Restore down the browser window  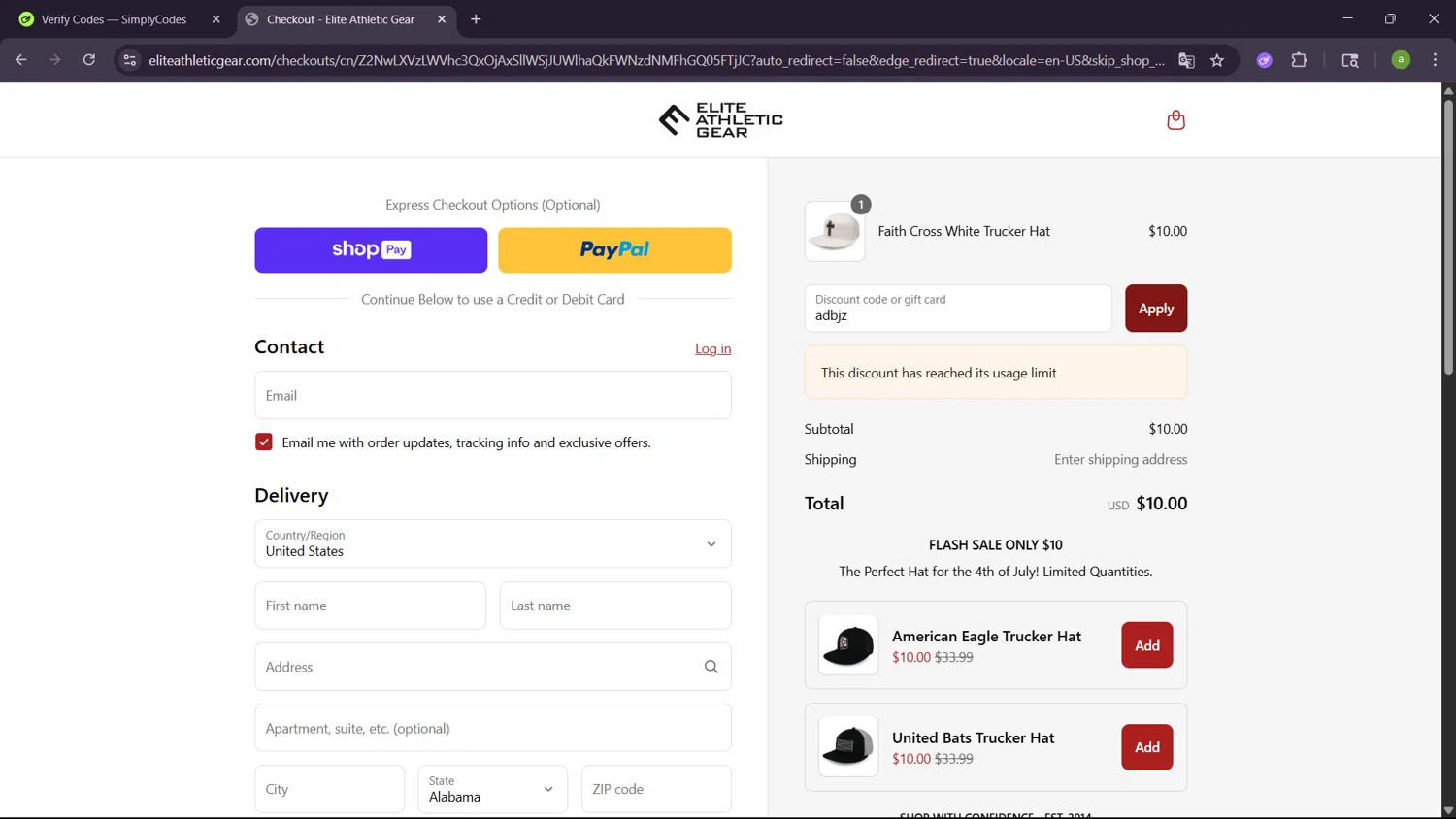(x=1390, y=18)
